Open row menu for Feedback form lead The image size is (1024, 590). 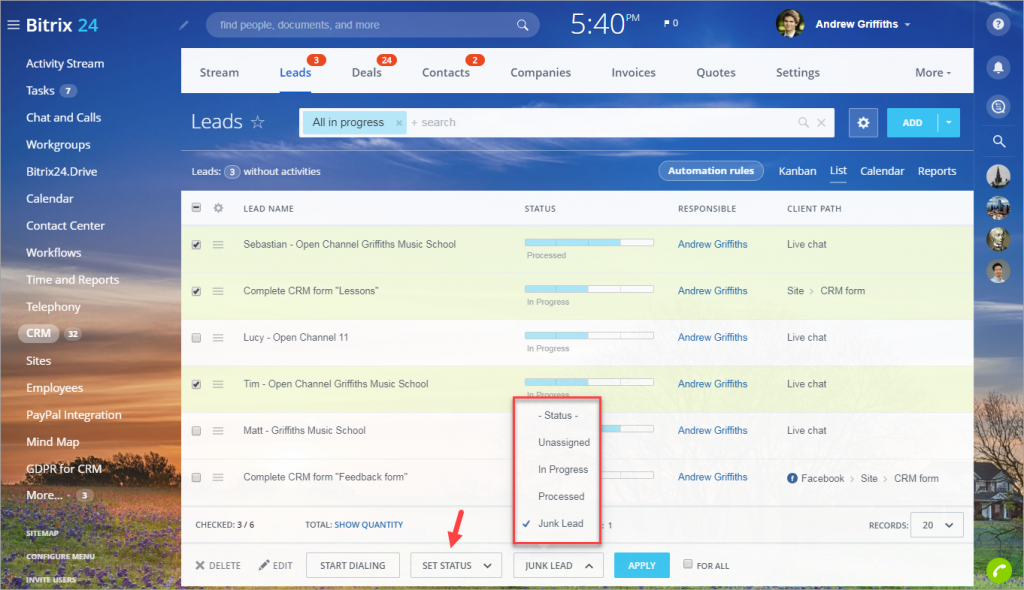[x=218, y=478]
